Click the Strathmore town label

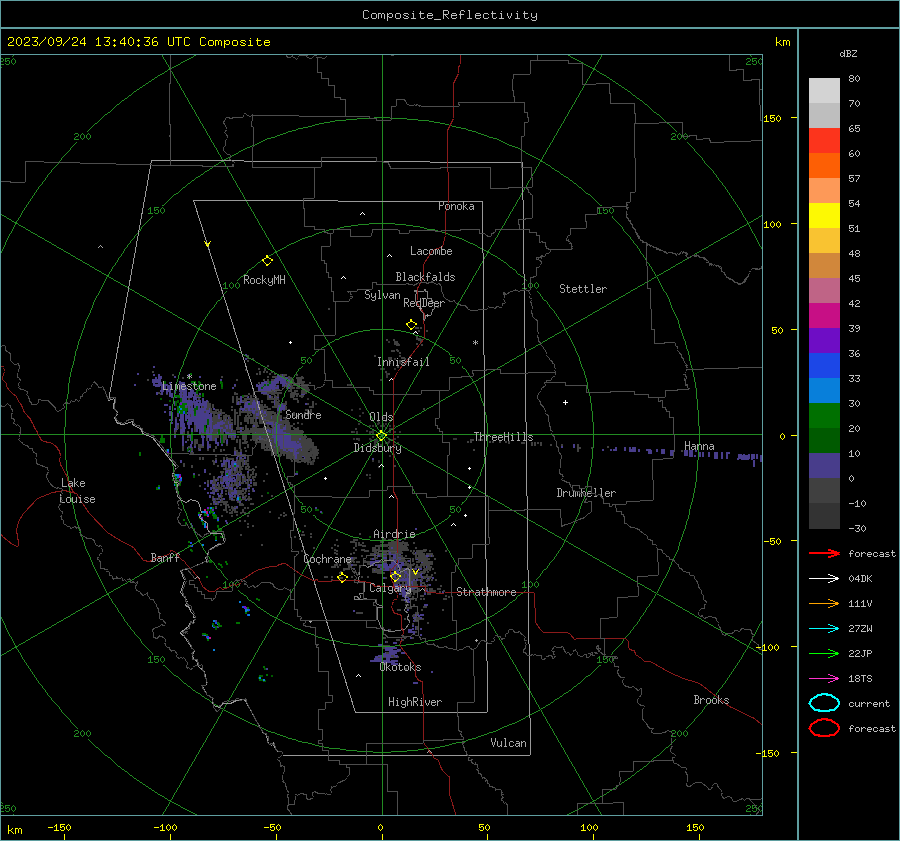(x=486, y=592)
